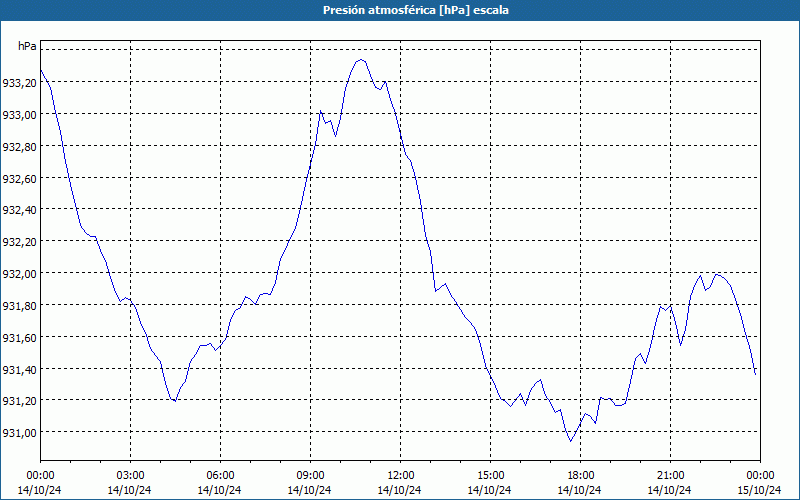Click the 'hPa' unit label
800x500 pixels.
point(27,46)
